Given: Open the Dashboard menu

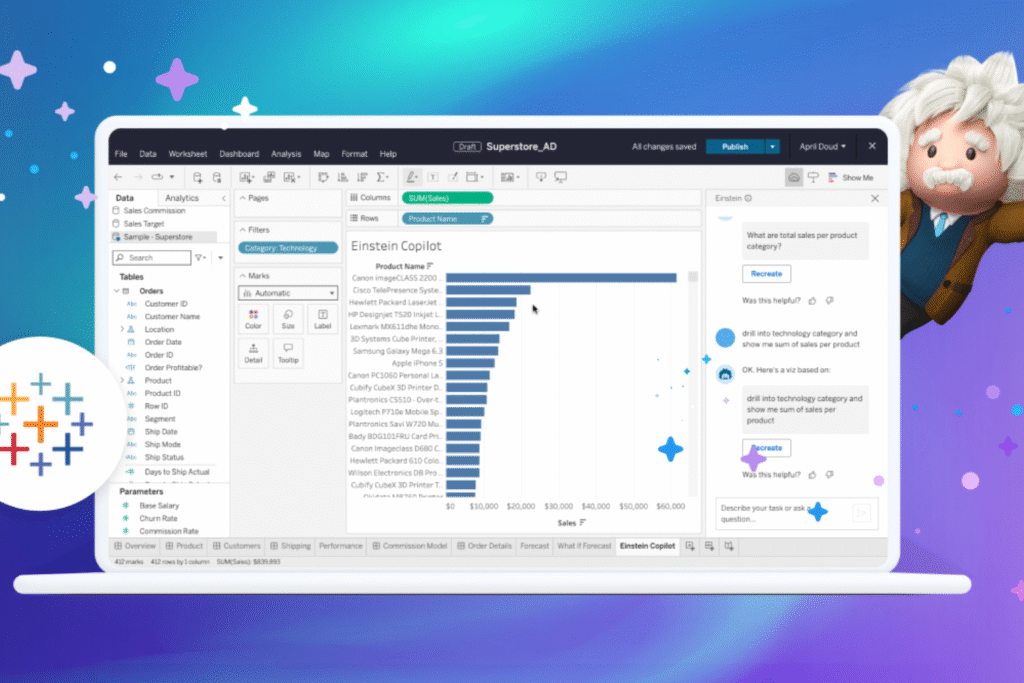Looking at the screenshot, I should click(239, 154).
